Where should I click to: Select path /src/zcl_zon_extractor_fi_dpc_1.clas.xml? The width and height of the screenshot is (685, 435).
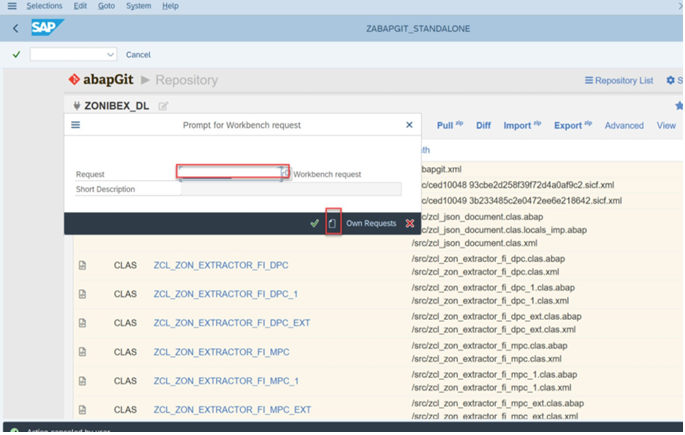490,300
